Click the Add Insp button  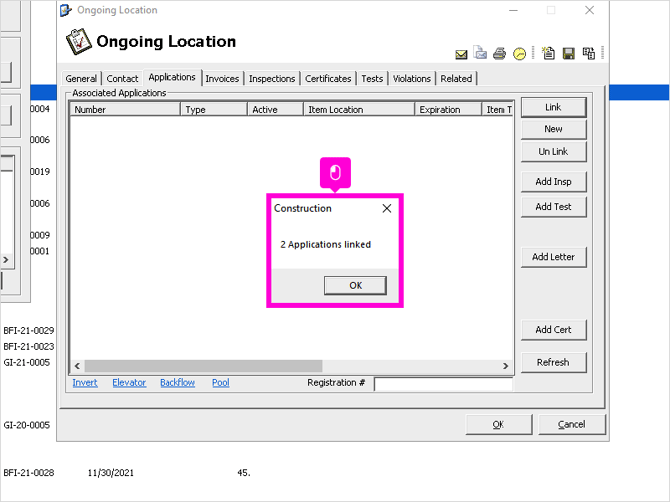click(x=553, y=182)
